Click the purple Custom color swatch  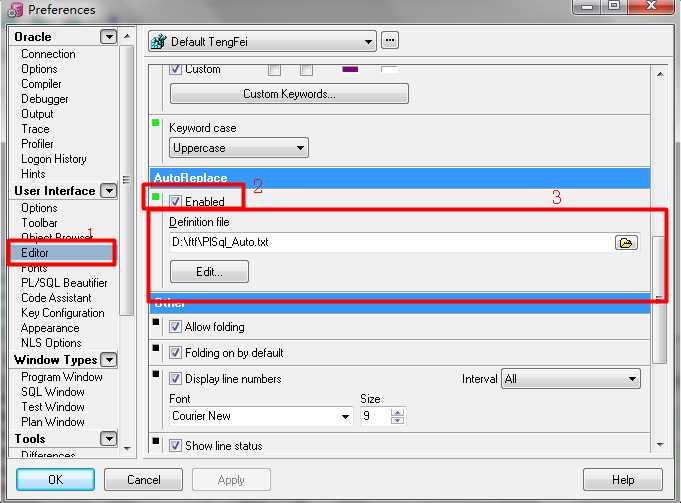click(x=350, y=69)
